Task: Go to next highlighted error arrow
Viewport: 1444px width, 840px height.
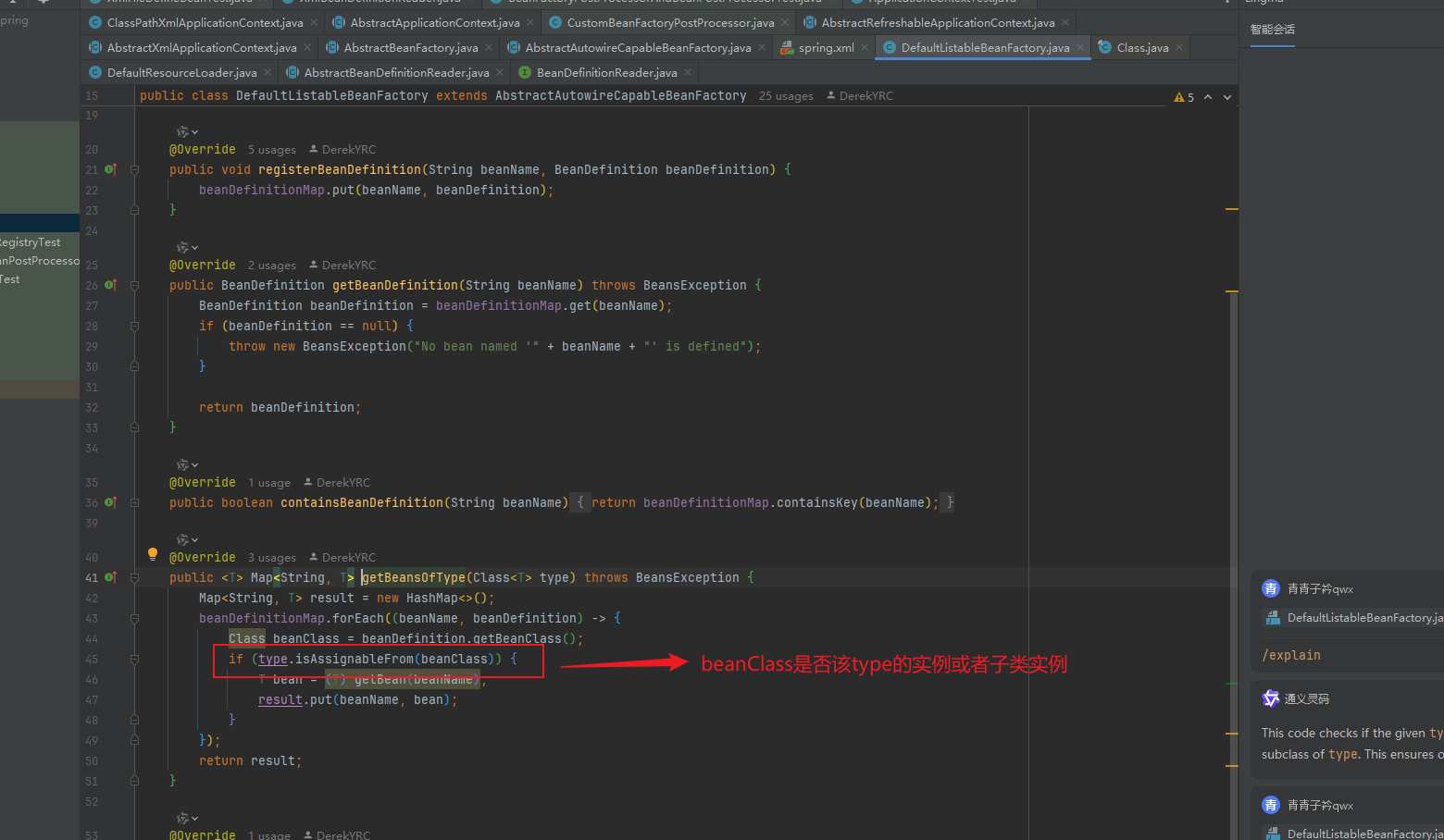Action: pos(1227,97)
